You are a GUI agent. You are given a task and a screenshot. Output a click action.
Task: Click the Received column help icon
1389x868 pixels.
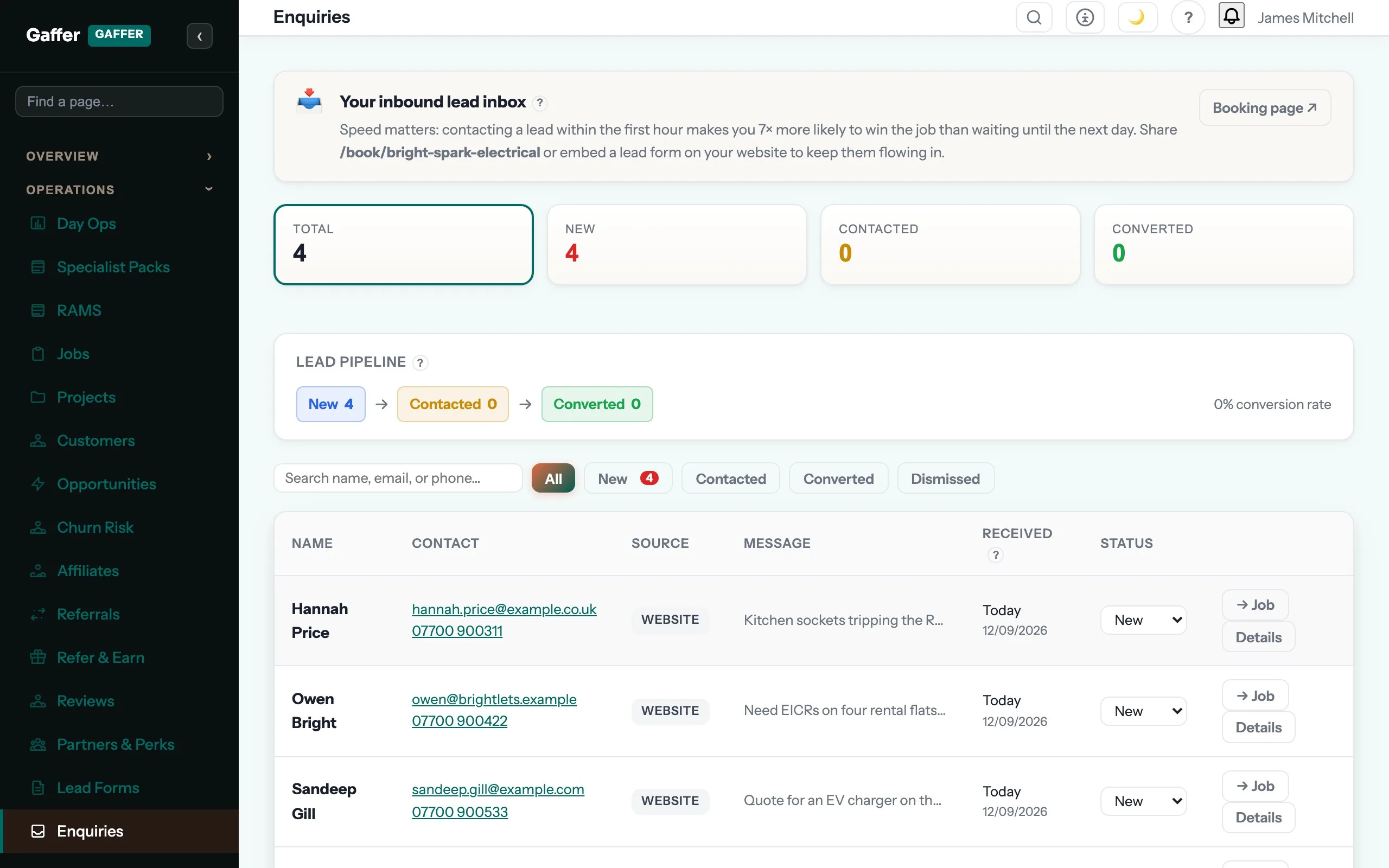996,555
